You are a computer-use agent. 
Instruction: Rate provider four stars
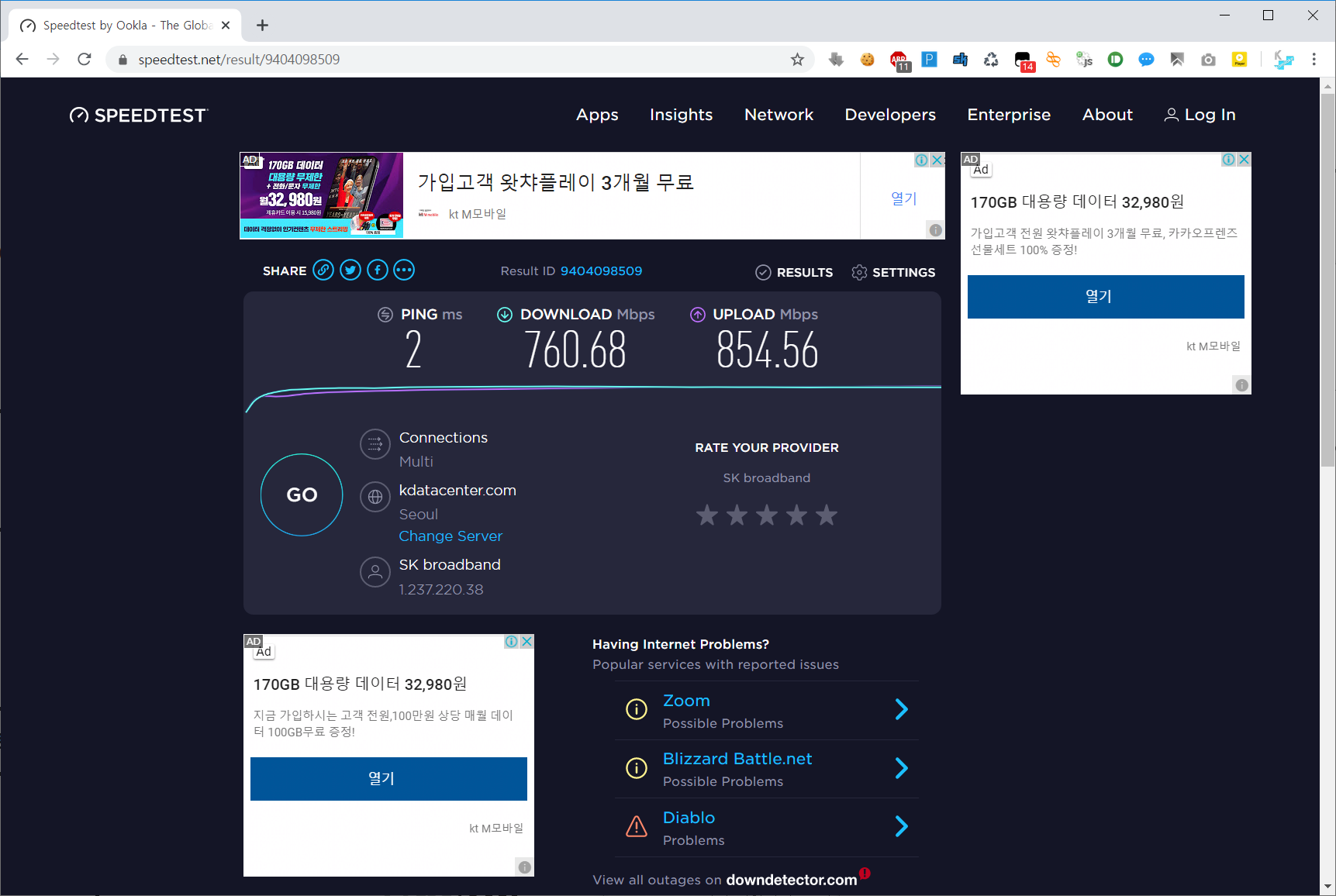click(797, 515)
